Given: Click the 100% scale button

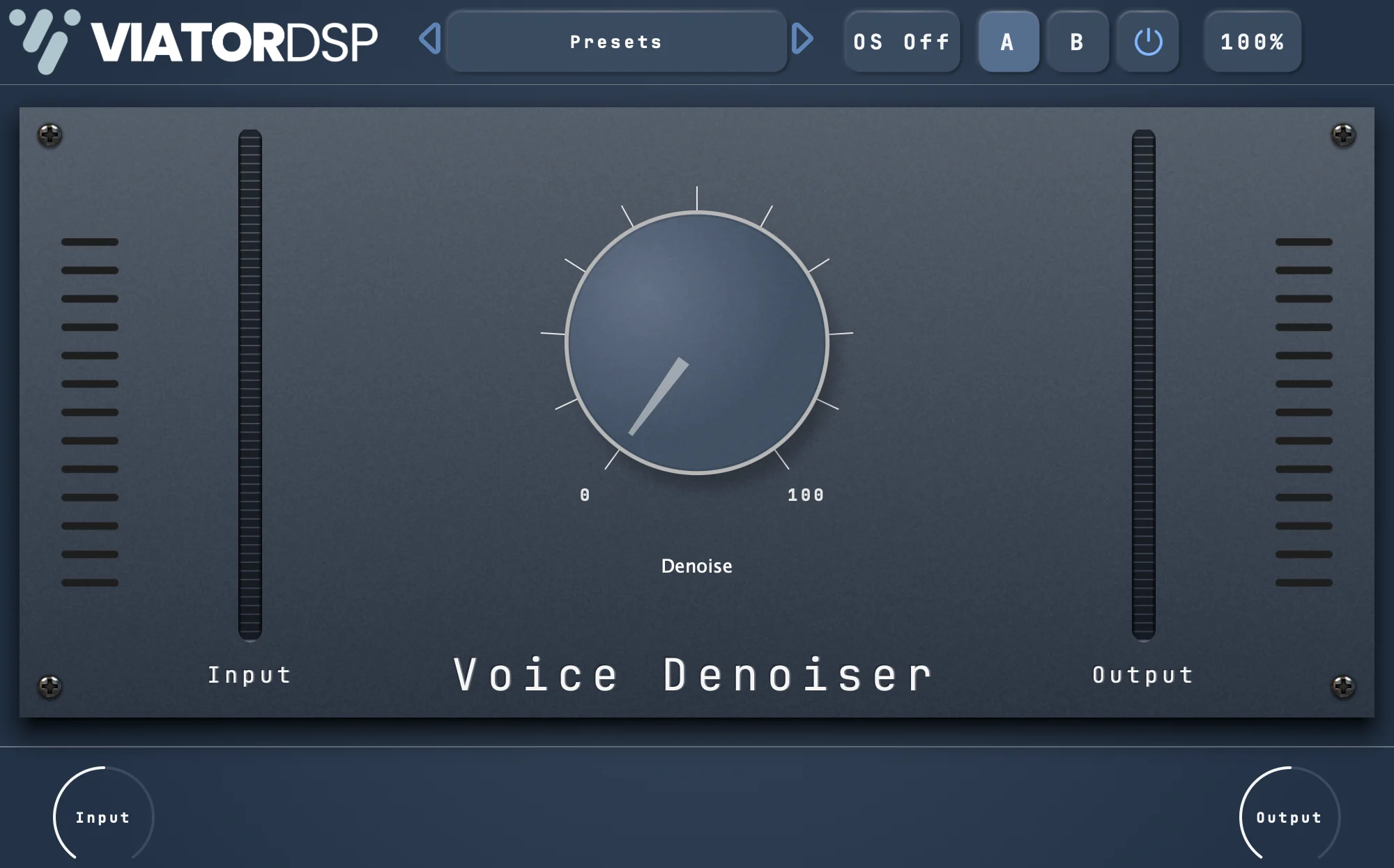Looking at the screenshot, I should click(1253, 42).
